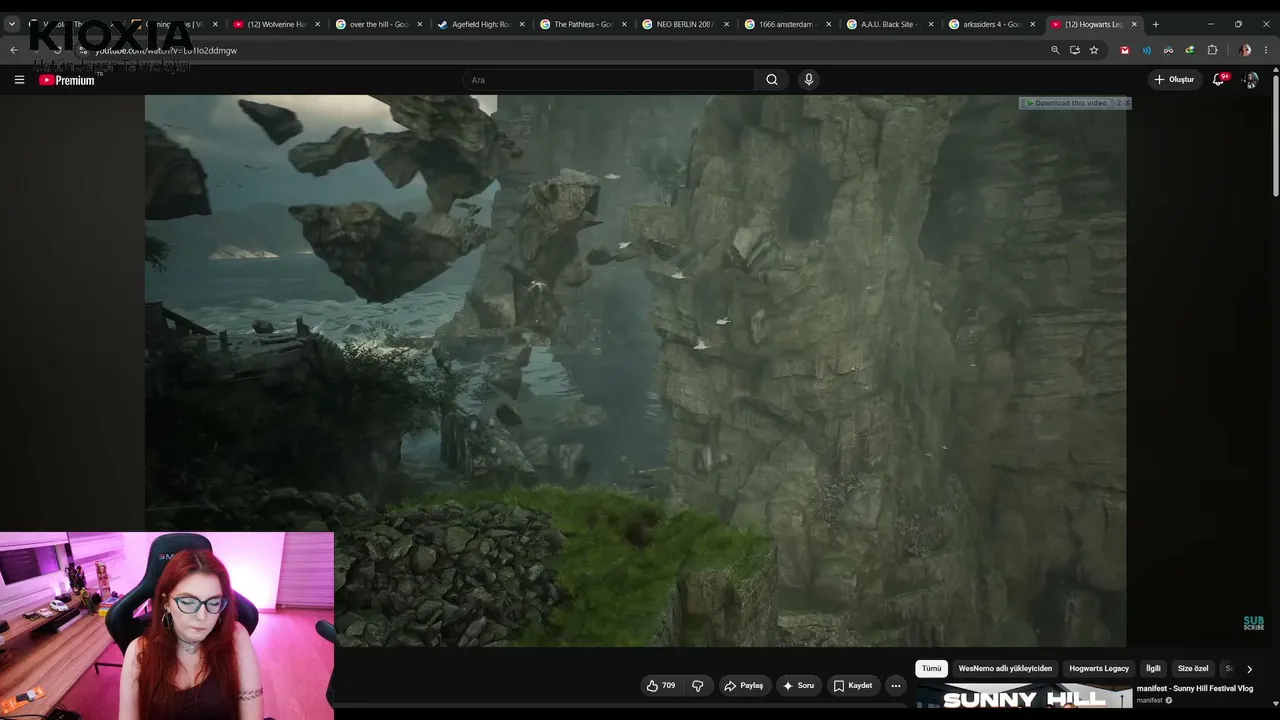1280x720 pixels.
Task: Open help on the Download this video banner
Action: click(1118, 103)
